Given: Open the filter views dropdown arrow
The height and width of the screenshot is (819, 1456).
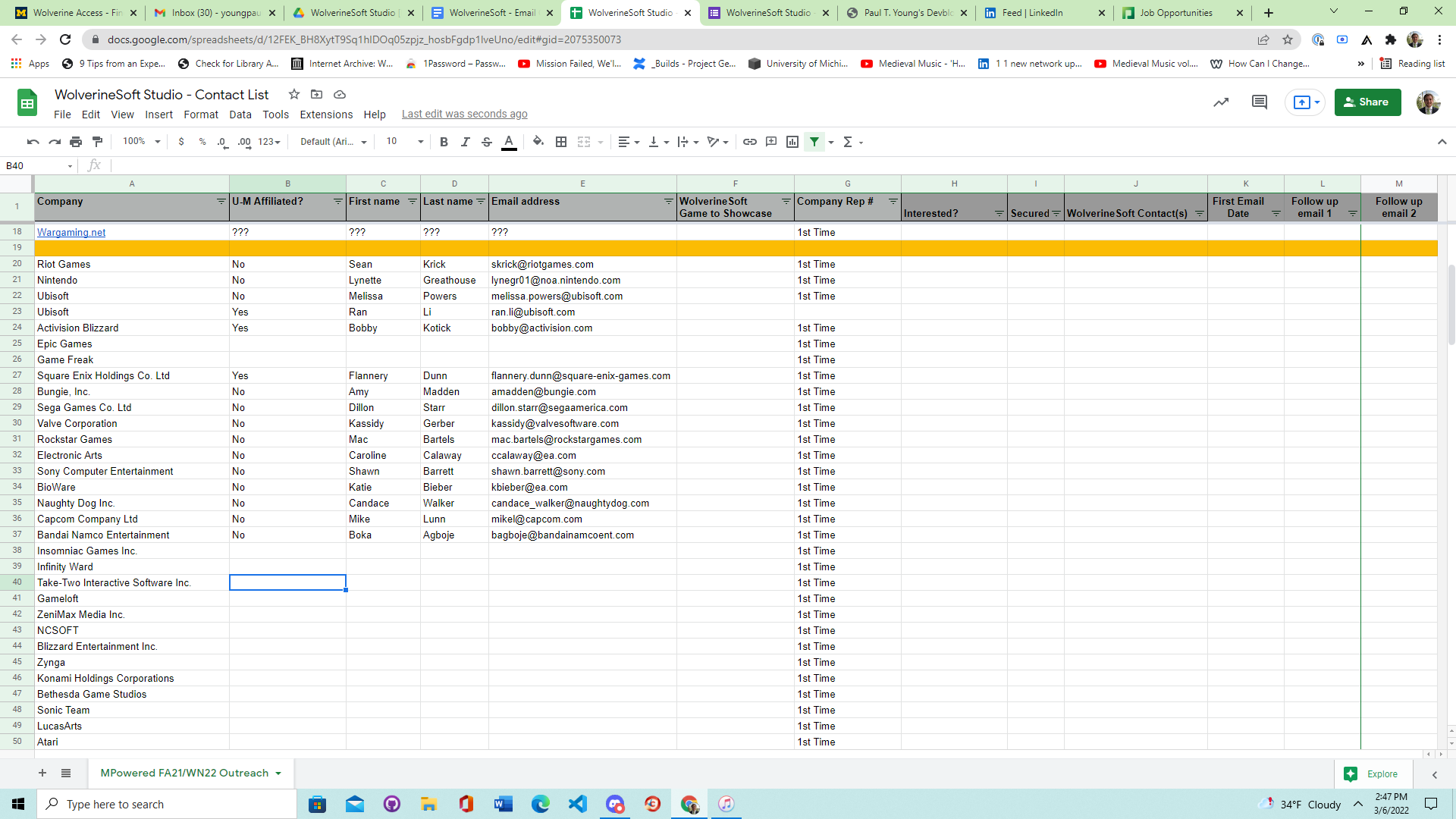Looking at the screenshot, I should pyautogui.click(x=831, y=142).
